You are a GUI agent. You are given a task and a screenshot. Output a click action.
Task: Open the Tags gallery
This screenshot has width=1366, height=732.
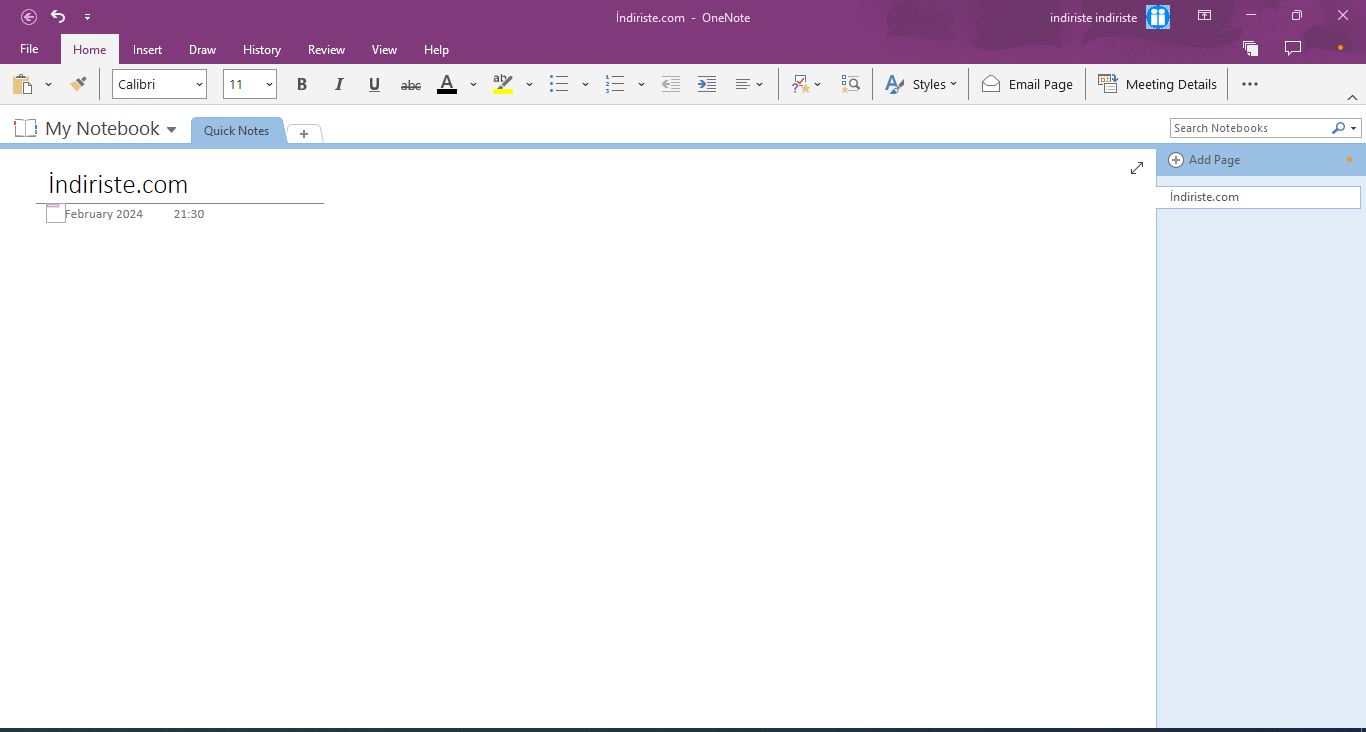click(x=806, y=85)
